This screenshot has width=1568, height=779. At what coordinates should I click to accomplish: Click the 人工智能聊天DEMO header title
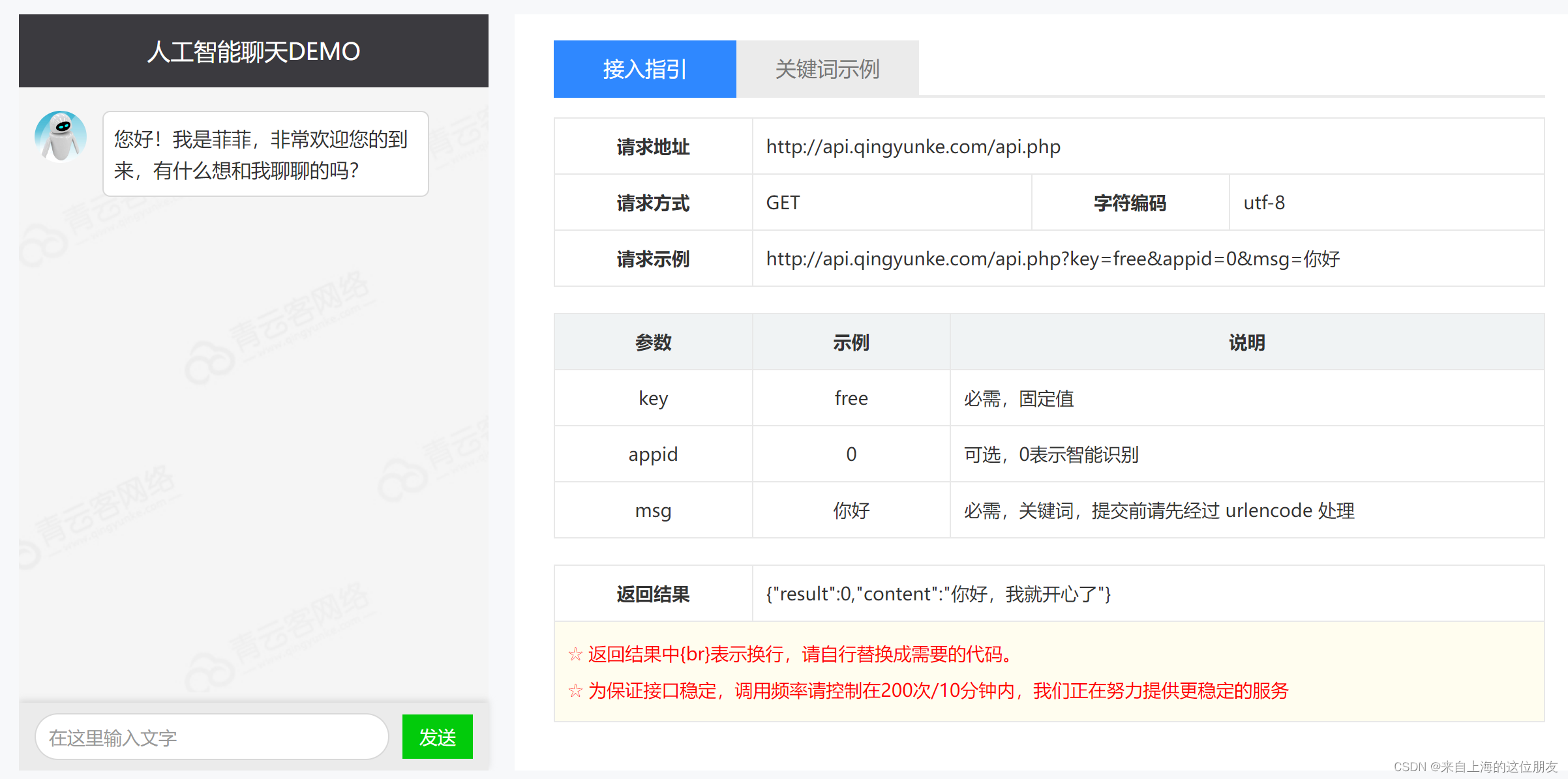click(253, 51)
